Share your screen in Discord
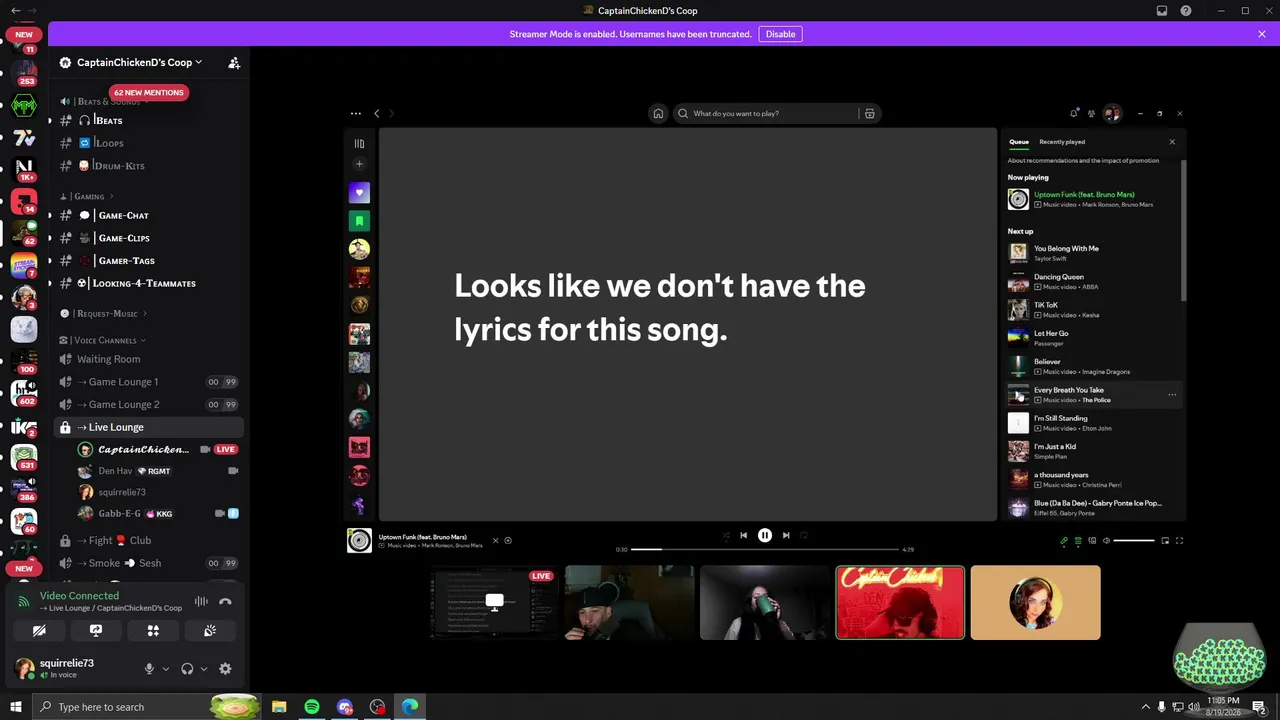 96,631
